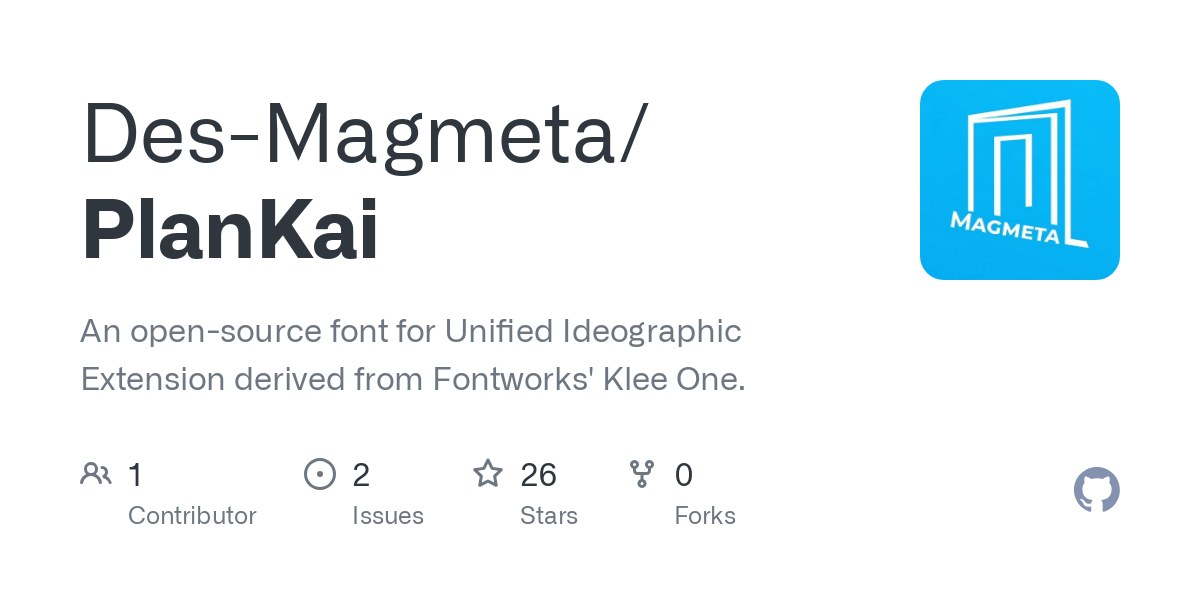Click the contributor count number 1
The height and width of the screenshot is (600, 1200).
[136, 475]
